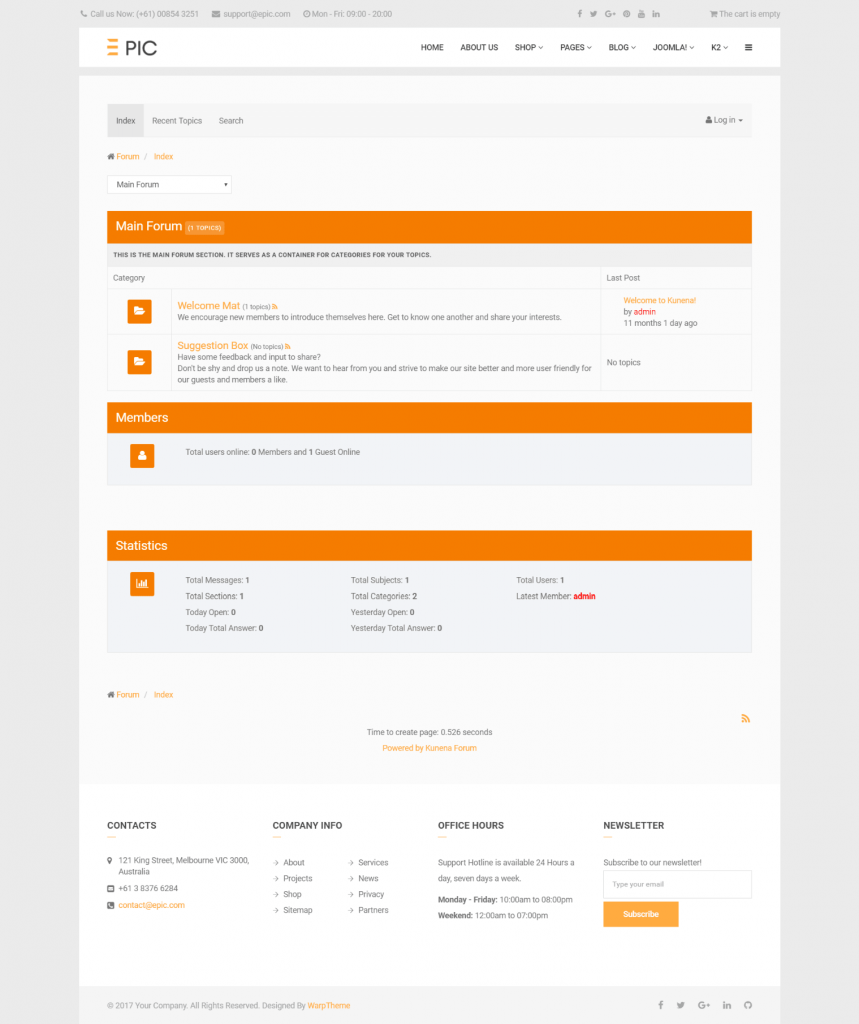Open the Log in dropdown
The width and height of the screenshot is (859, 1024).
[x=723, y=119]
